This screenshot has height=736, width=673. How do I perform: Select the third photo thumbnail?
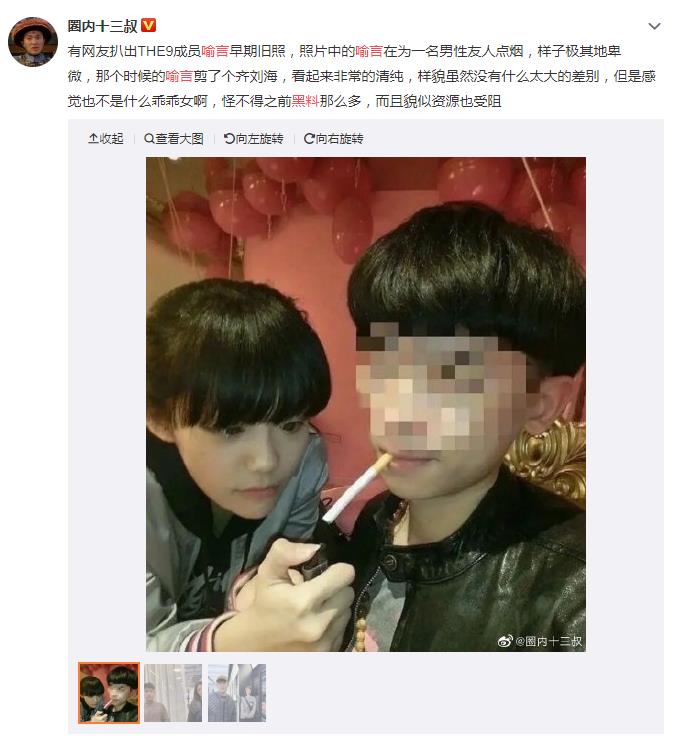click(x=237, y=692)
